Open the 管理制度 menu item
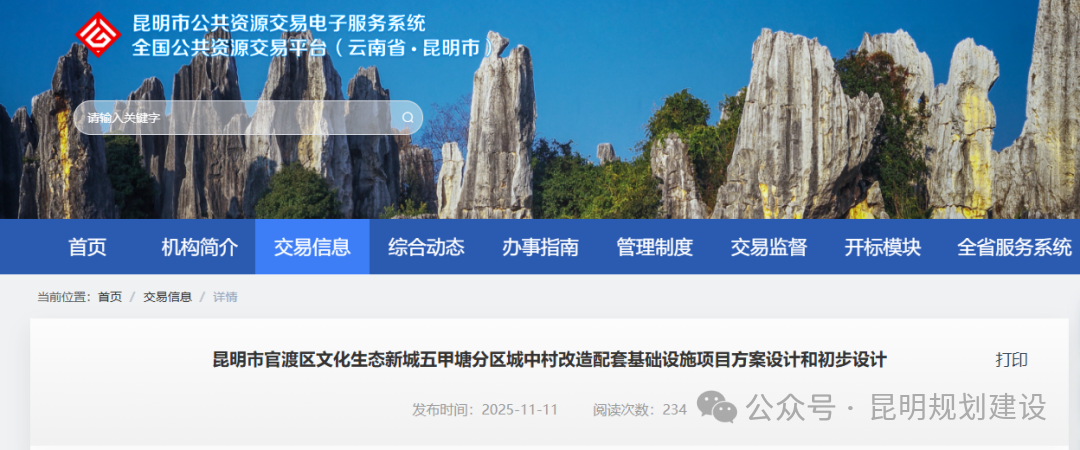 pyautogui.click(x=654, y=247)
